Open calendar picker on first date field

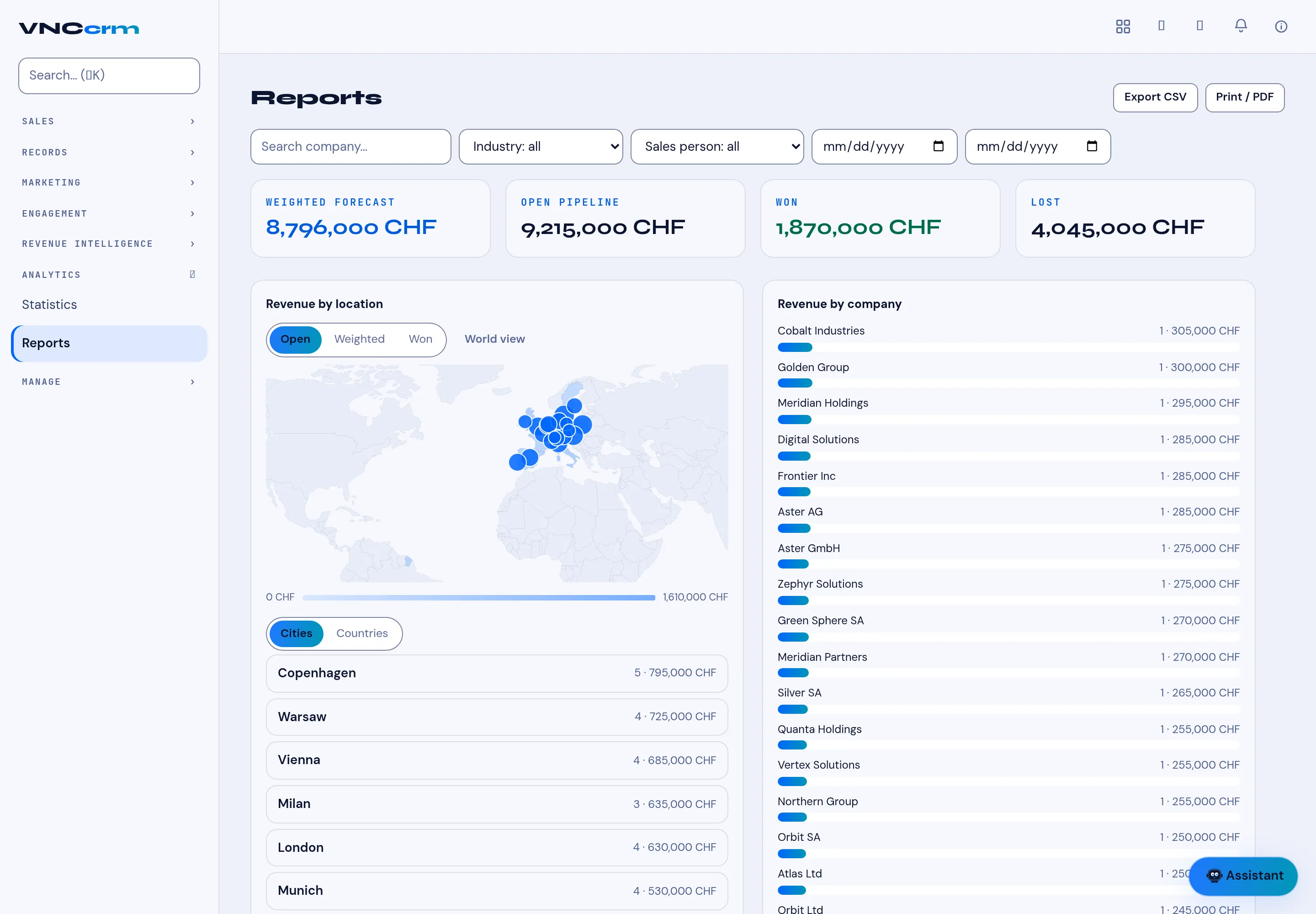[x=938, y=146]
